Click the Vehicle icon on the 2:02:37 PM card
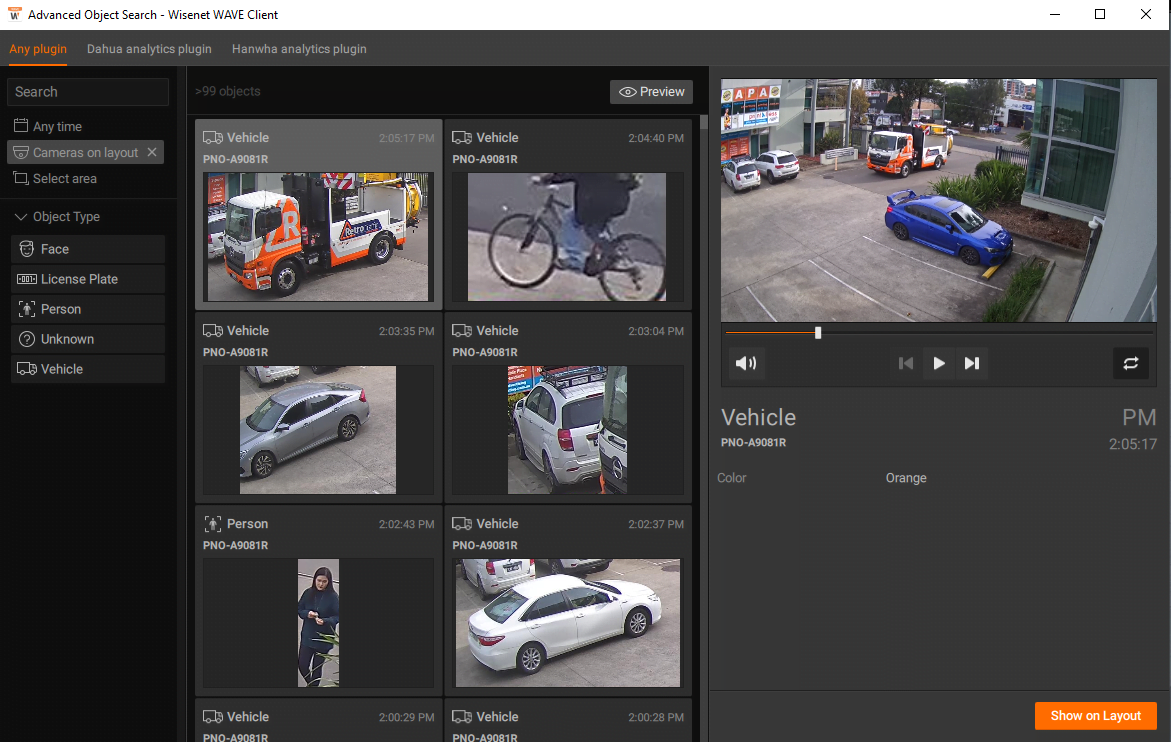This screenshot has height=742, width=1171. point(462,524)
